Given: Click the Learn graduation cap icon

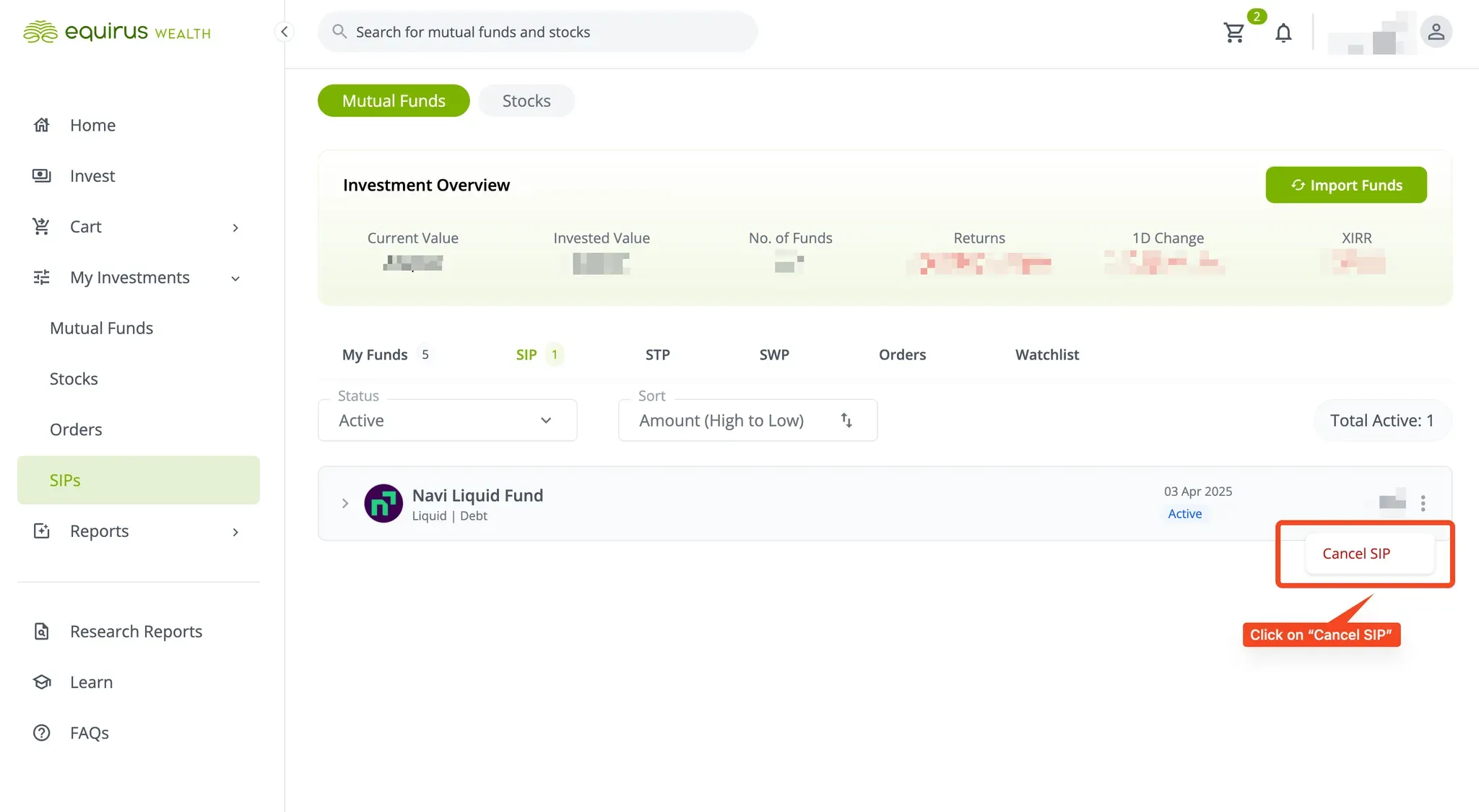Looking at the screenshot, I should [x=42, y=682].
